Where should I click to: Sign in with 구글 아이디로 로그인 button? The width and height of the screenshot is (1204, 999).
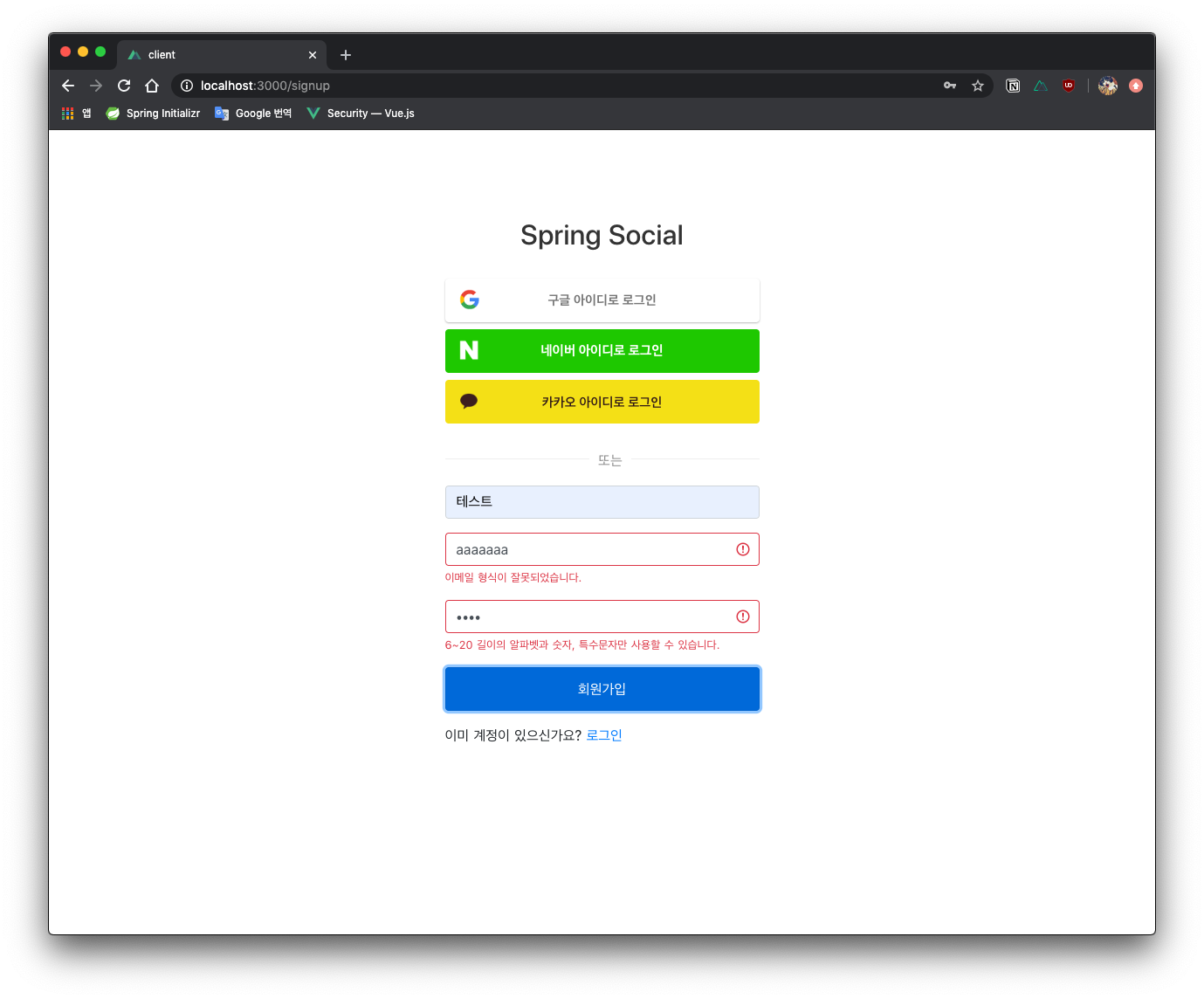click(602, 300)
